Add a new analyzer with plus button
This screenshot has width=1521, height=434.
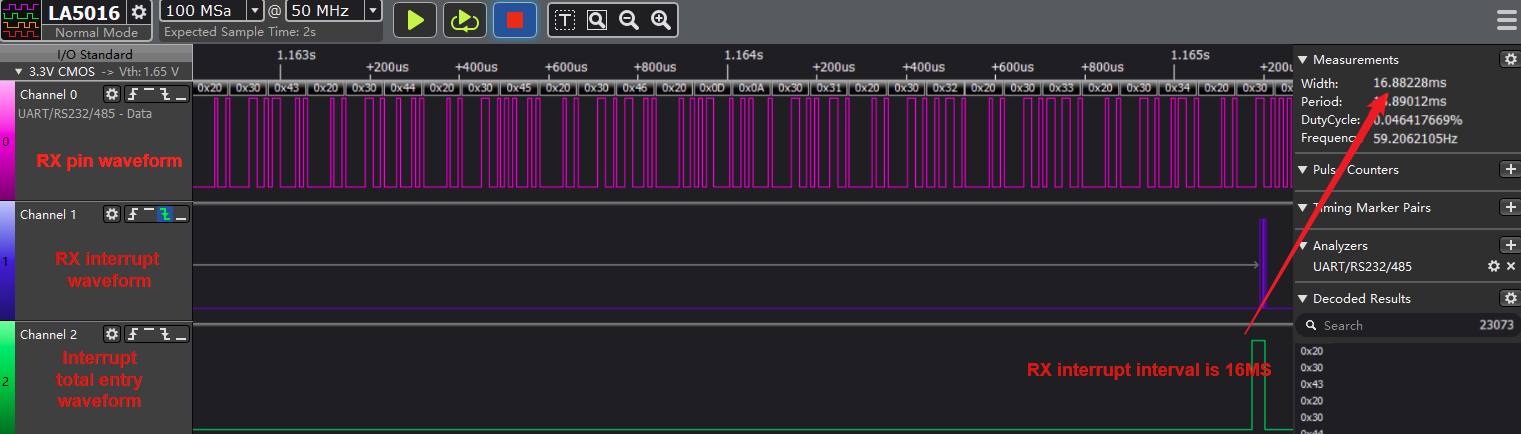[x=1510, y=246]
